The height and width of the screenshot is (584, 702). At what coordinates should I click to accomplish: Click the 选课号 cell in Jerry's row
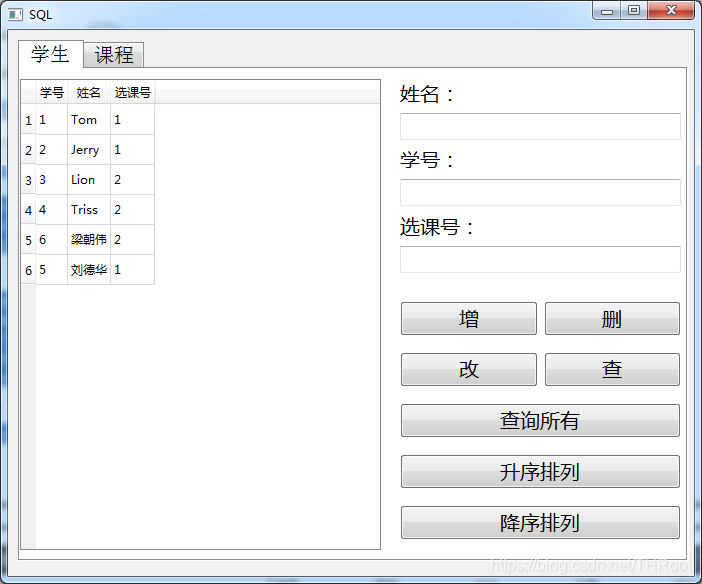(133, 150)
